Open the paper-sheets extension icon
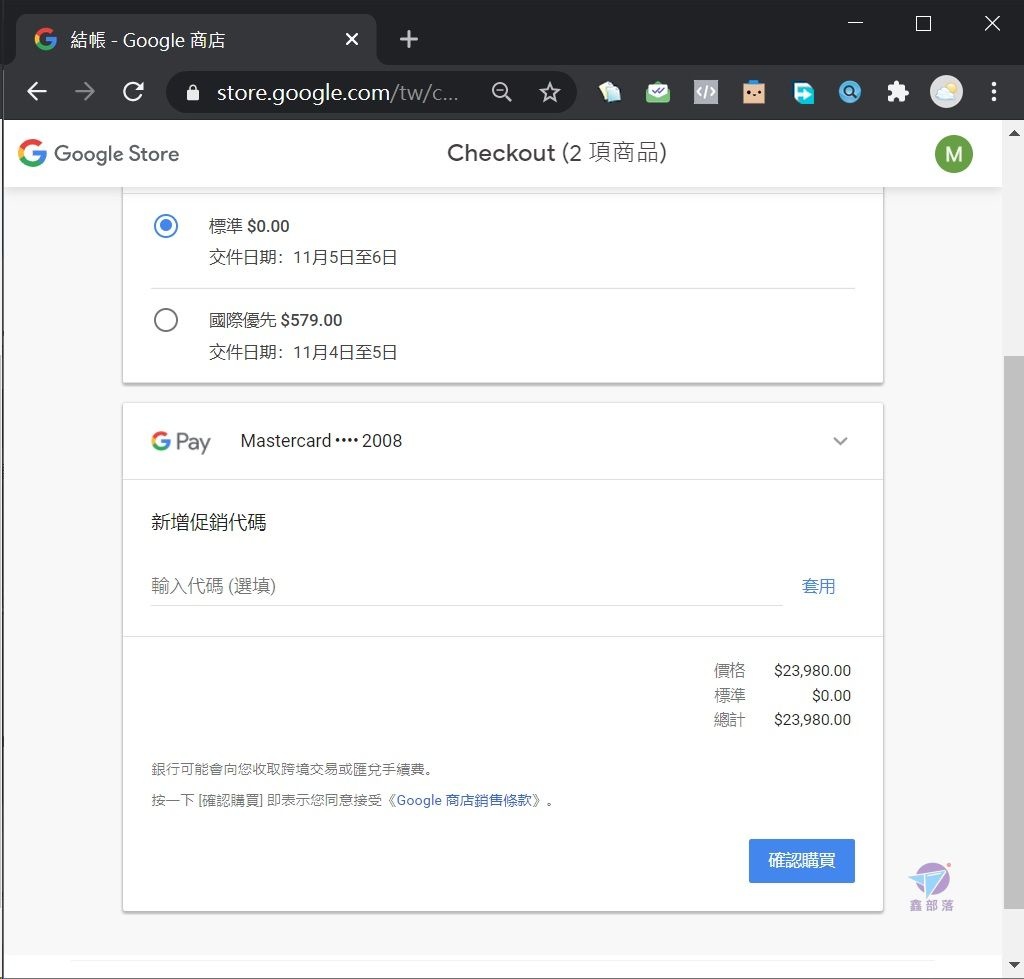 (609, 92)
